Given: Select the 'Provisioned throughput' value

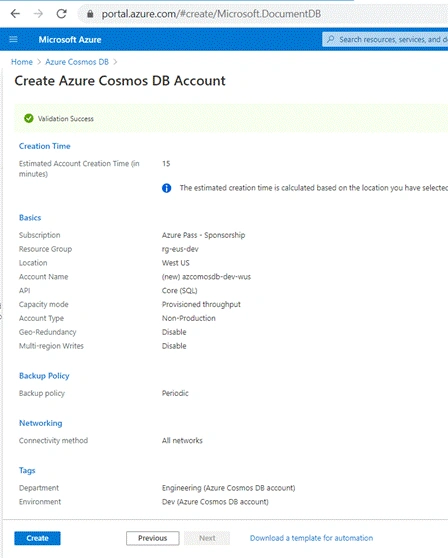Looking at the screenshot, I should pos(201,305).
